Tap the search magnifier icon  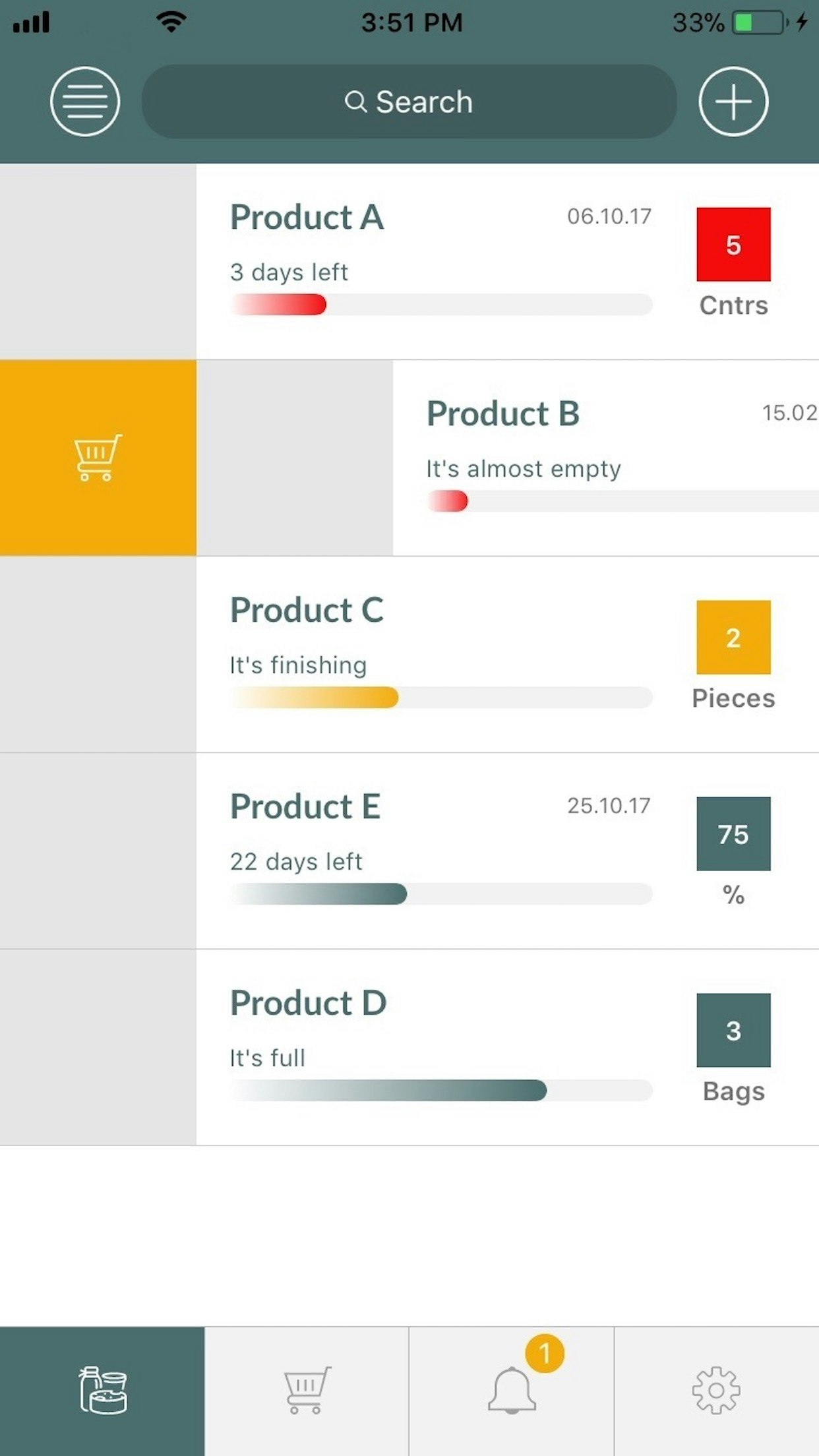pyautogui.click(x=355, y=102)
